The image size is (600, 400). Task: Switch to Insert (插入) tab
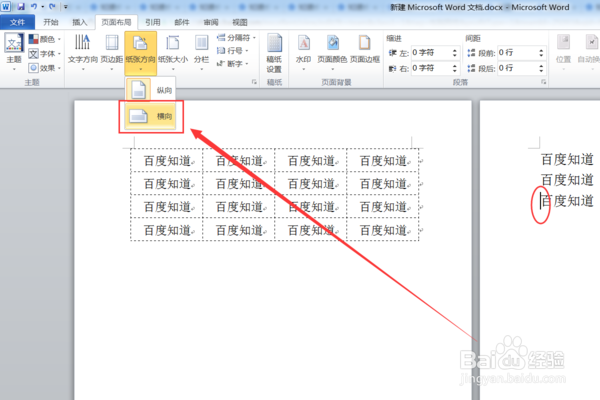coord(80,22)
